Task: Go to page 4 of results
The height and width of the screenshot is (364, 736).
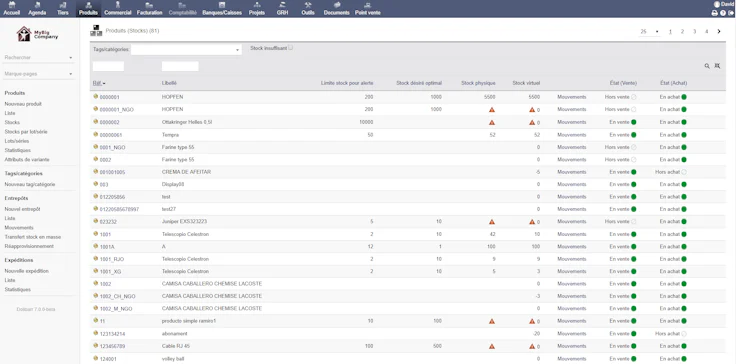Action: (x=706, y=31)
